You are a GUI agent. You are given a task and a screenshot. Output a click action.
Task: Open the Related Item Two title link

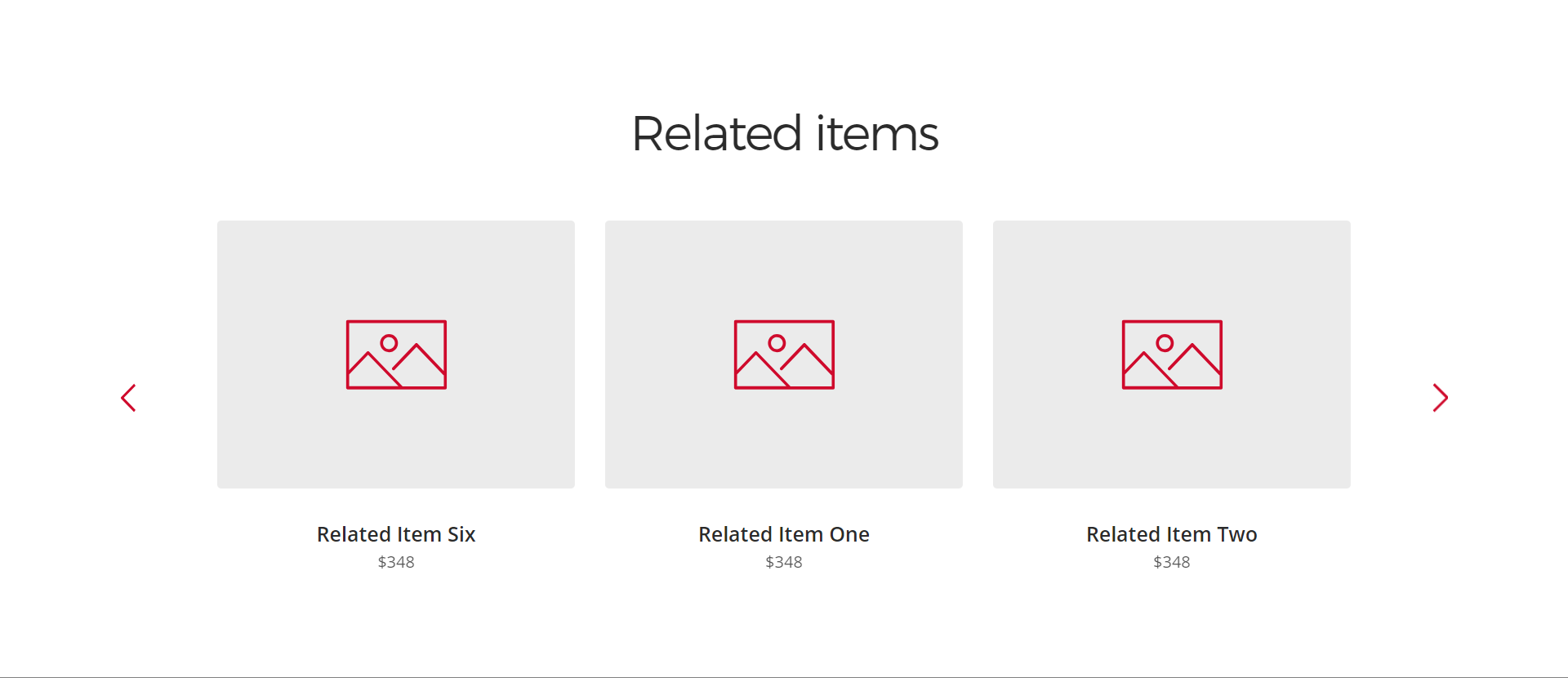tap(1172, 534)
